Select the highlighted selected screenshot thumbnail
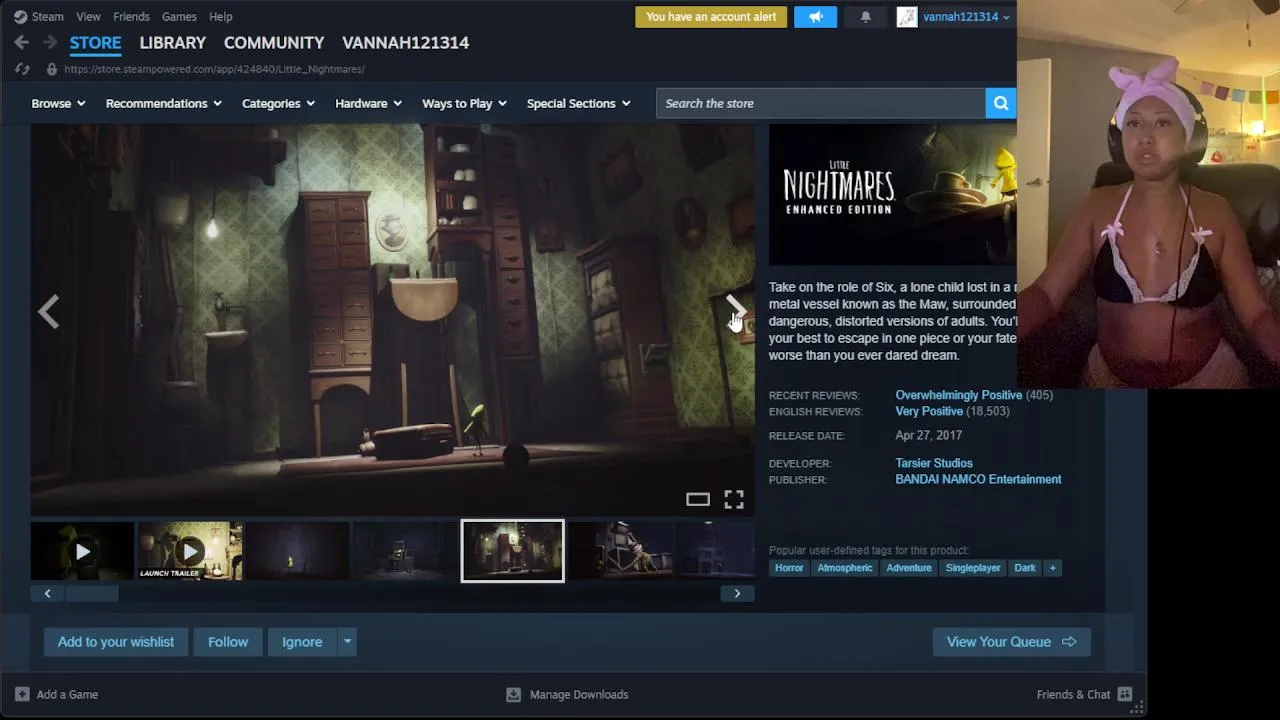This screenshot has height=720, width=1280. coord(512,551)
